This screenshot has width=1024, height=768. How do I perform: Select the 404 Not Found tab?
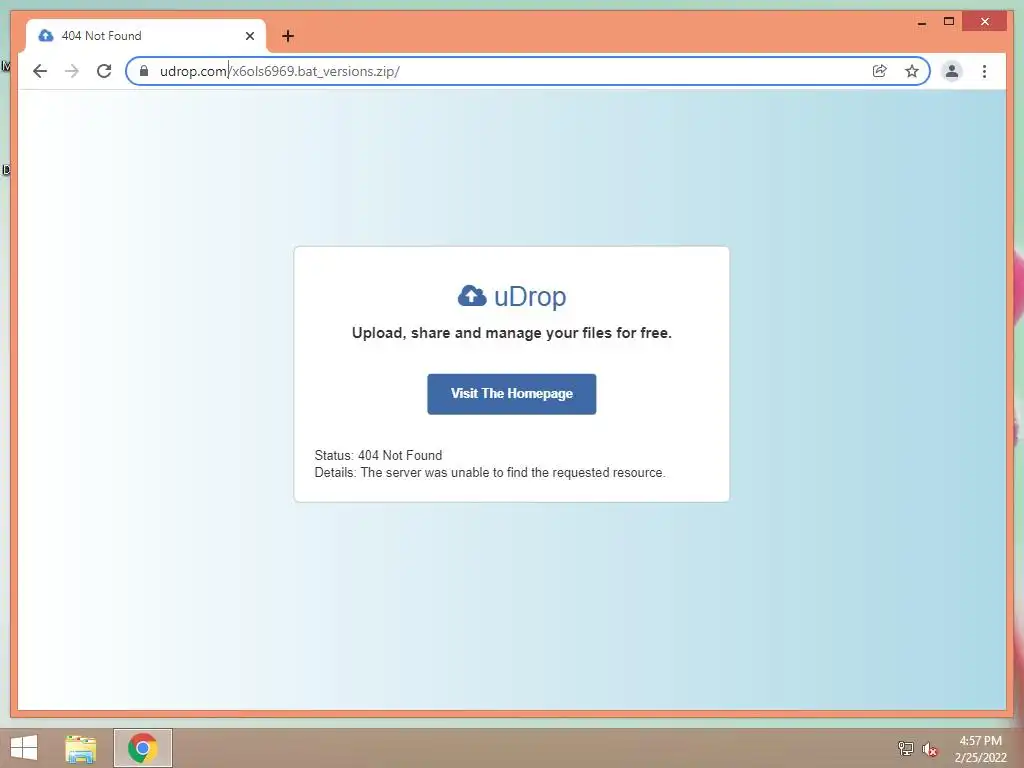click(146, 36)
